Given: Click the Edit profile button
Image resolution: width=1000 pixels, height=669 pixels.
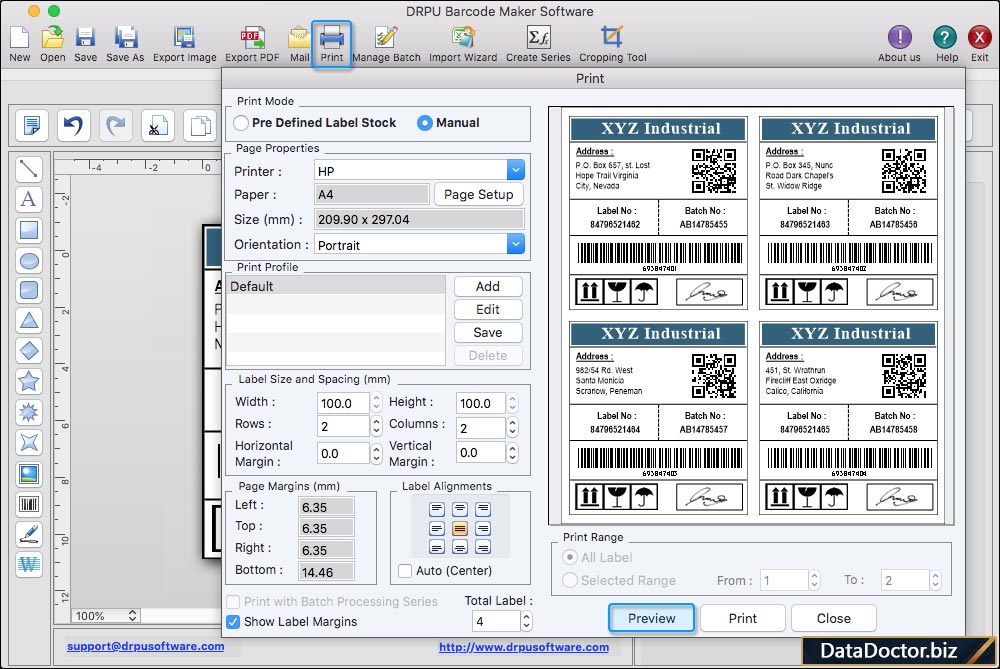Looking at the screenshot, I should pos(488,310).
